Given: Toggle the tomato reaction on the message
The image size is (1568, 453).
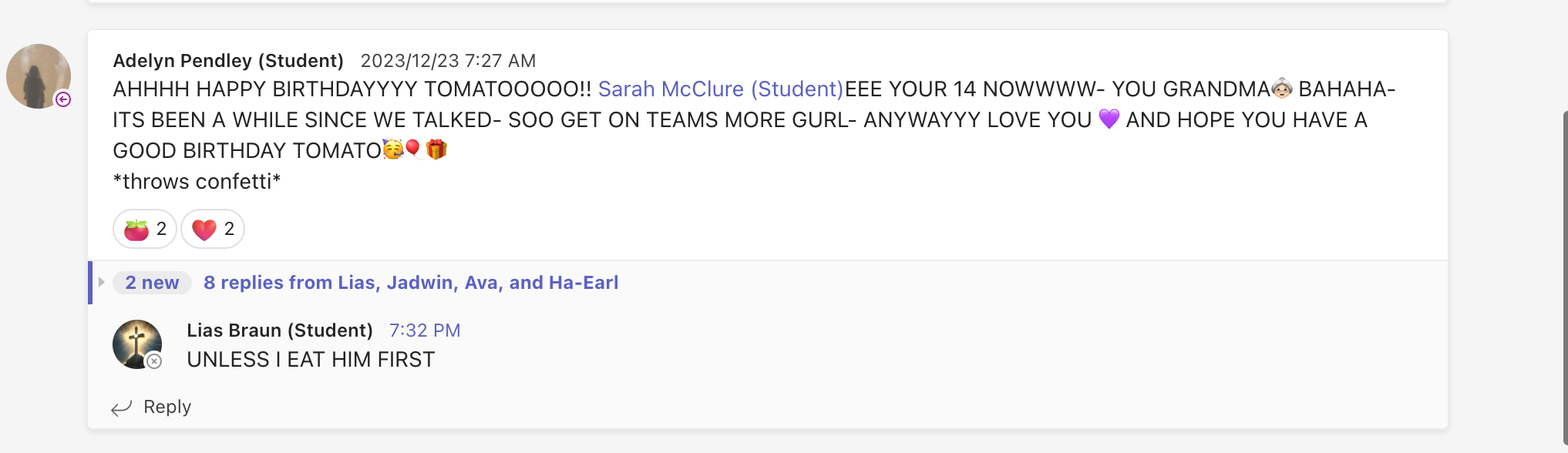Looking at the screenshot, I should pyautogui.click(x=145, y=229).
